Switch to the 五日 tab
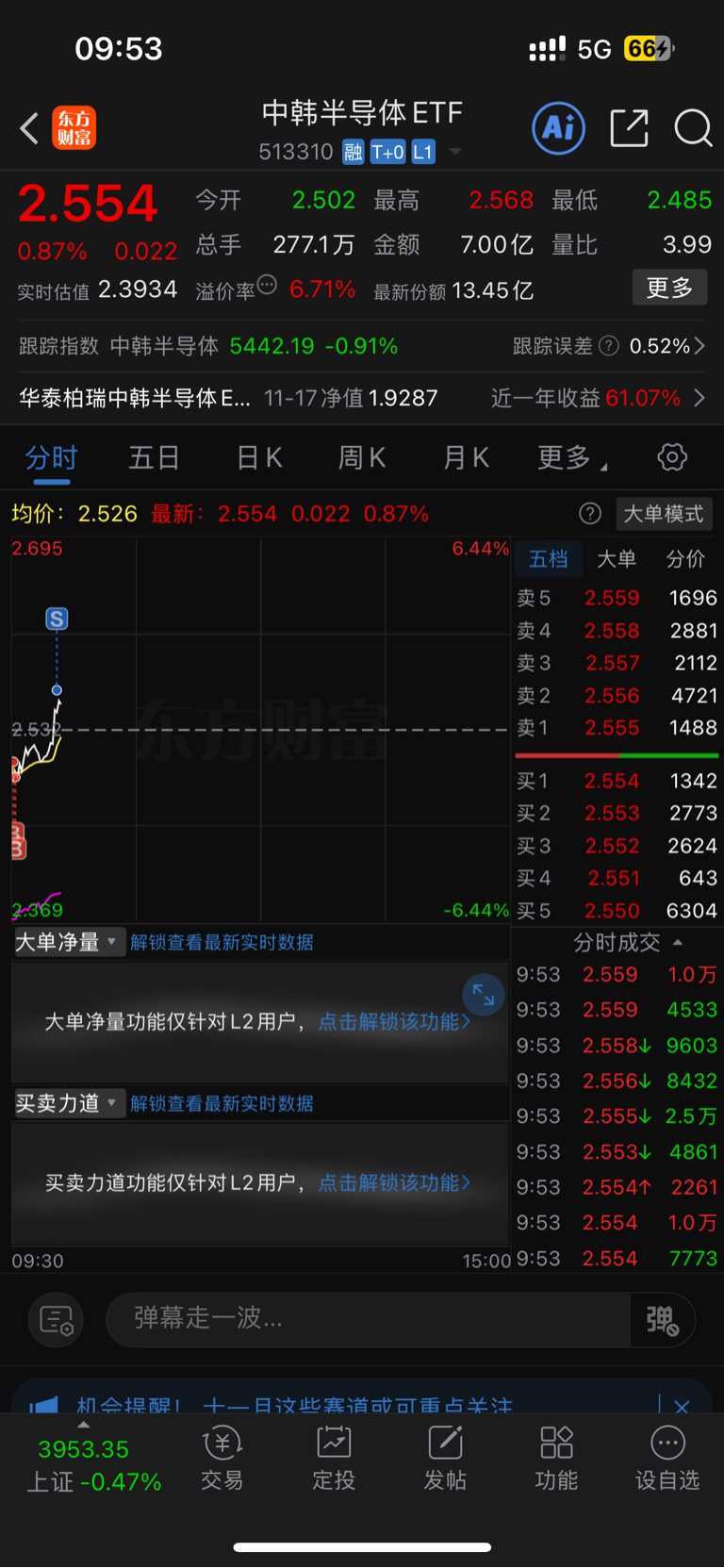The height and width of the screenshot is (1568, 724). pos(154,458)
